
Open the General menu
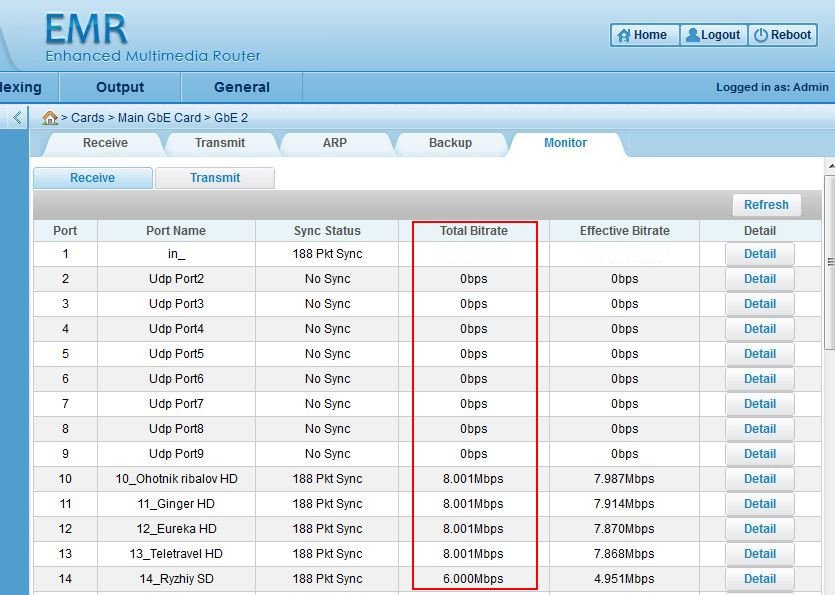[x=241, y=87]
